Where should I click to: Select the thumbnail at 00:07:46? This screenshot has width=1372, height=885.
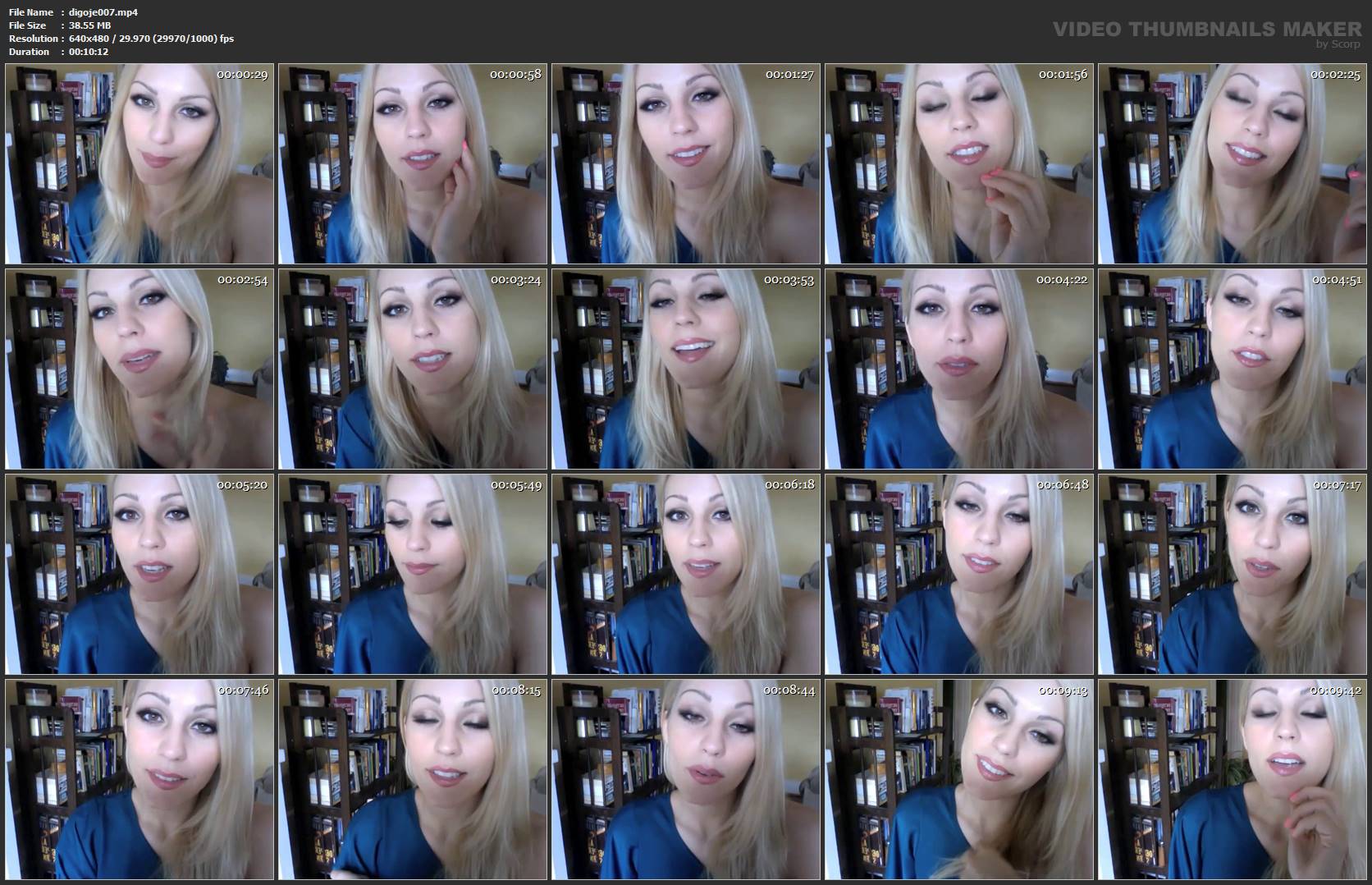pos(139,780)
